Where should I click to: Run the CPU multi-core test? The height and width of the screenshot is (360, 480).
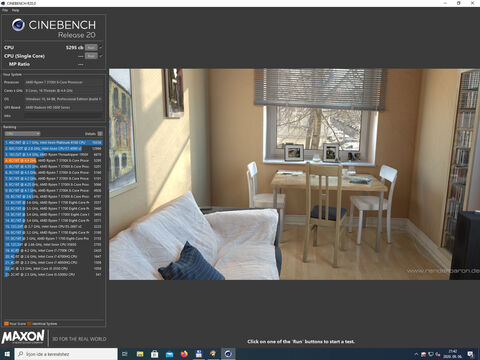click(91, 48)
